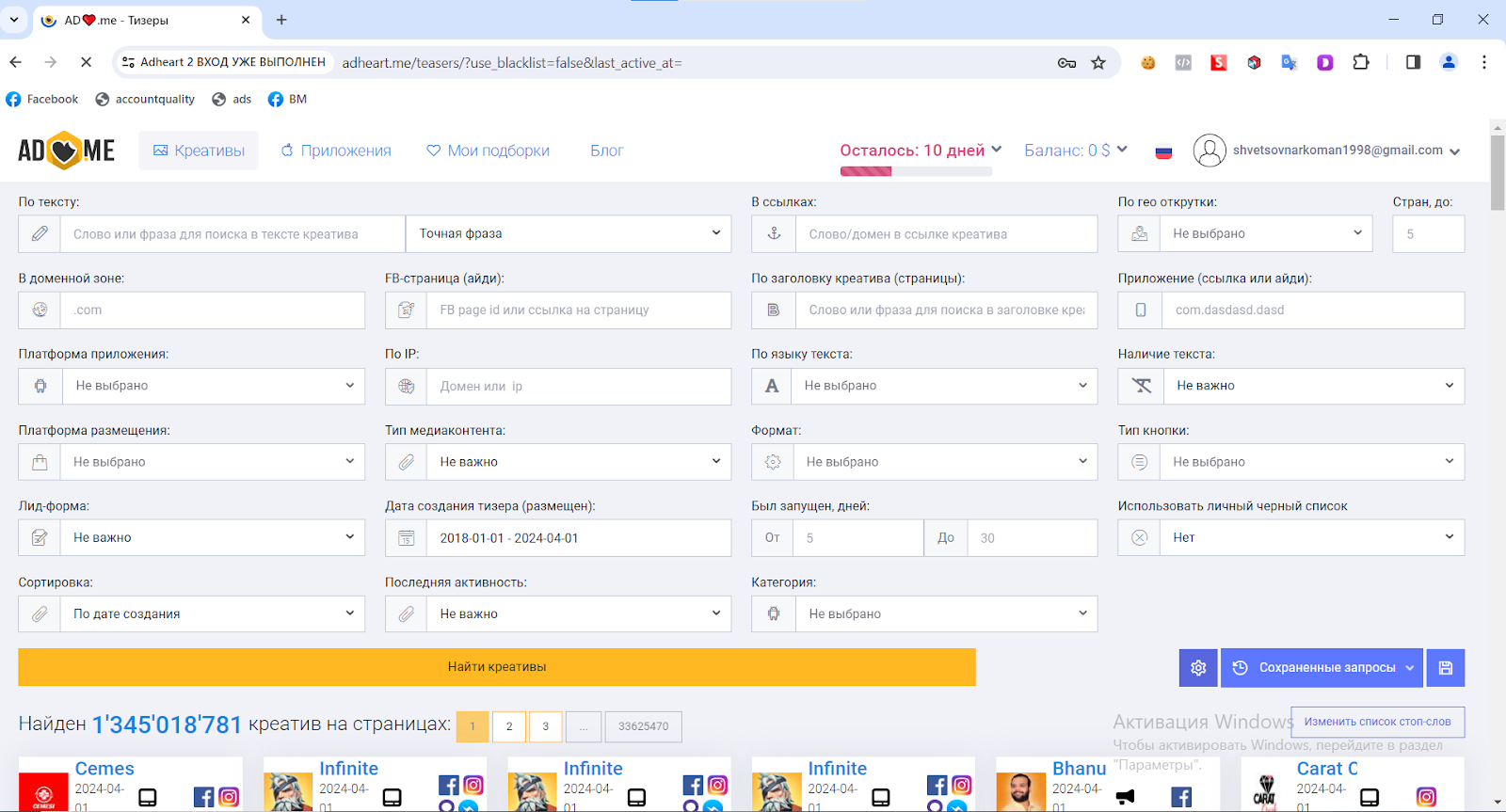Click the user profile avatar icon

1210,151
